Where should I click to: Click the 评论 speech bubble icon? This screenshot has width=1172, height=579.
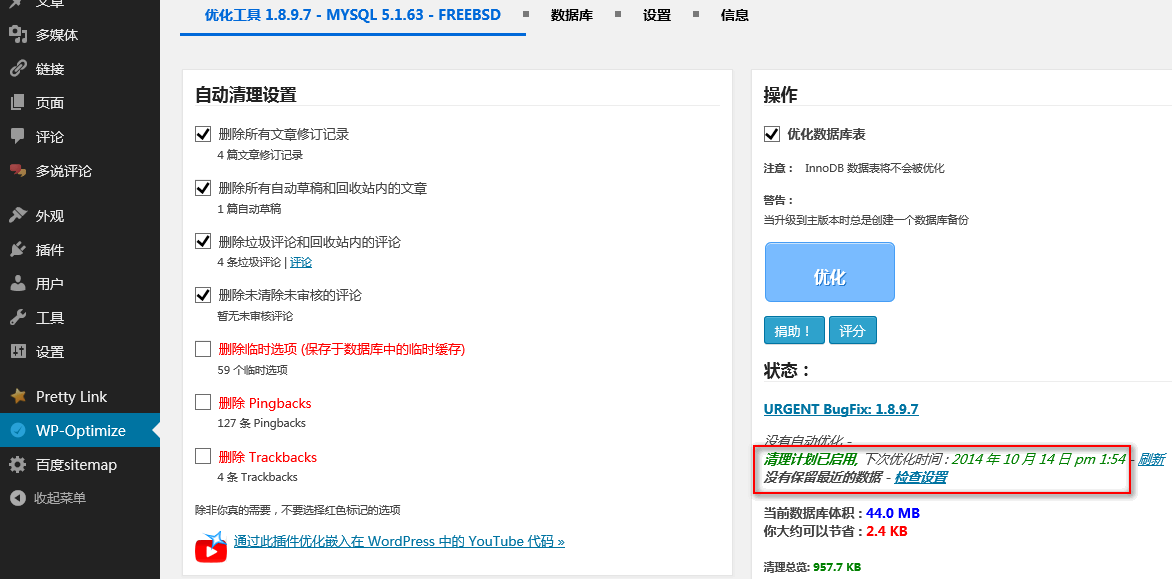(18, 137)
